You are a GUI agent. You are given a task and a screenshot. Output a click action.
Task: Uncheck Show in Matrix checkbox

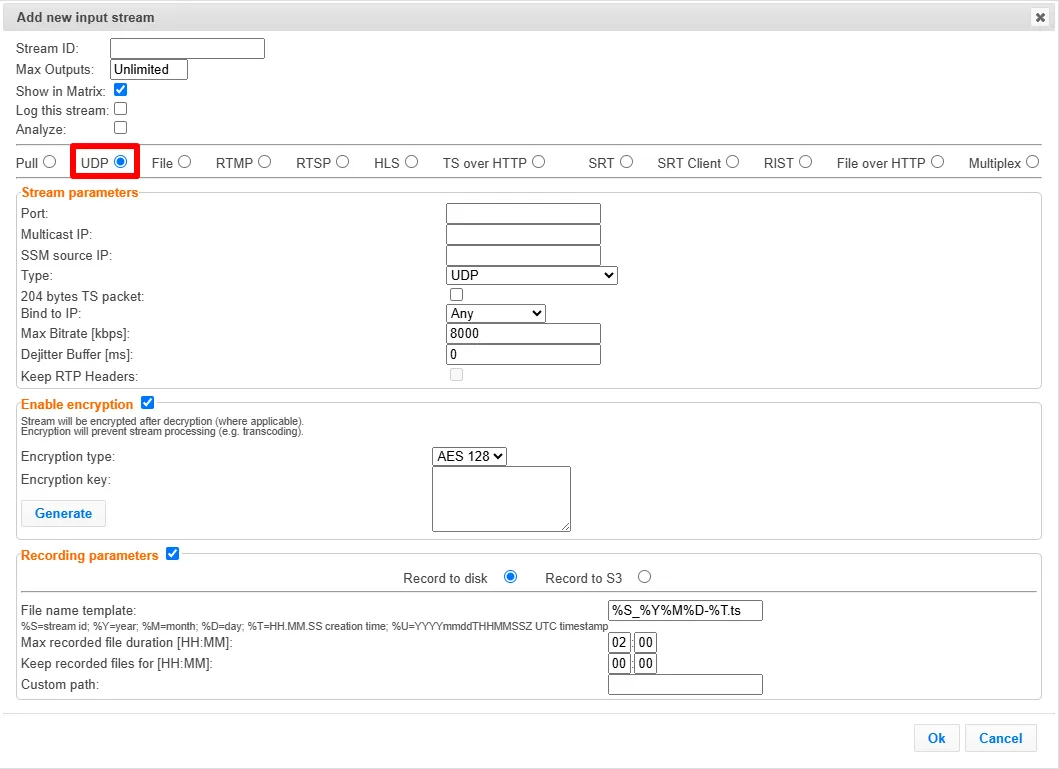pos(121,90)
